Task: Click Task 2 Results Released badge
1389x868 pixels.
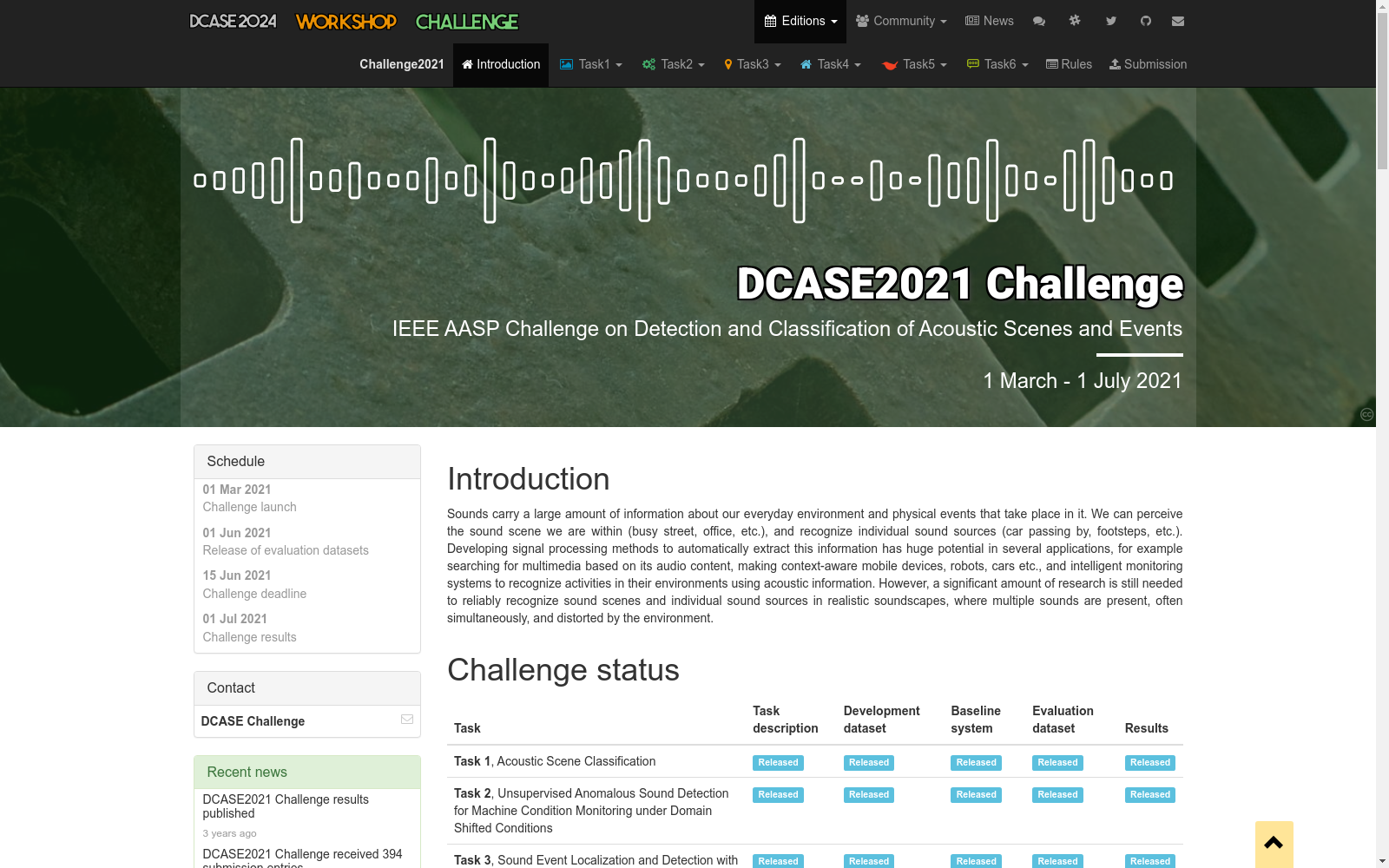Action: click(x=1150, y=795)
